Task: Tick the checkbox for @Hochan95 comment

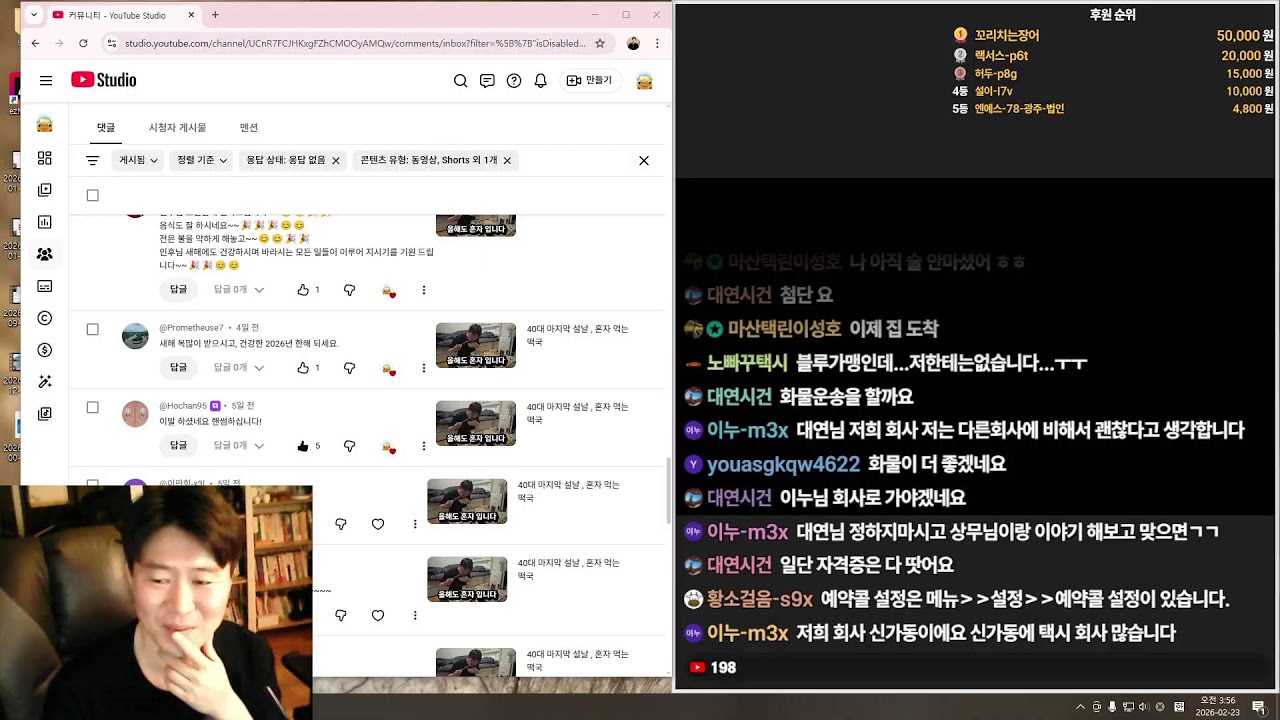Action: [93, 407]
